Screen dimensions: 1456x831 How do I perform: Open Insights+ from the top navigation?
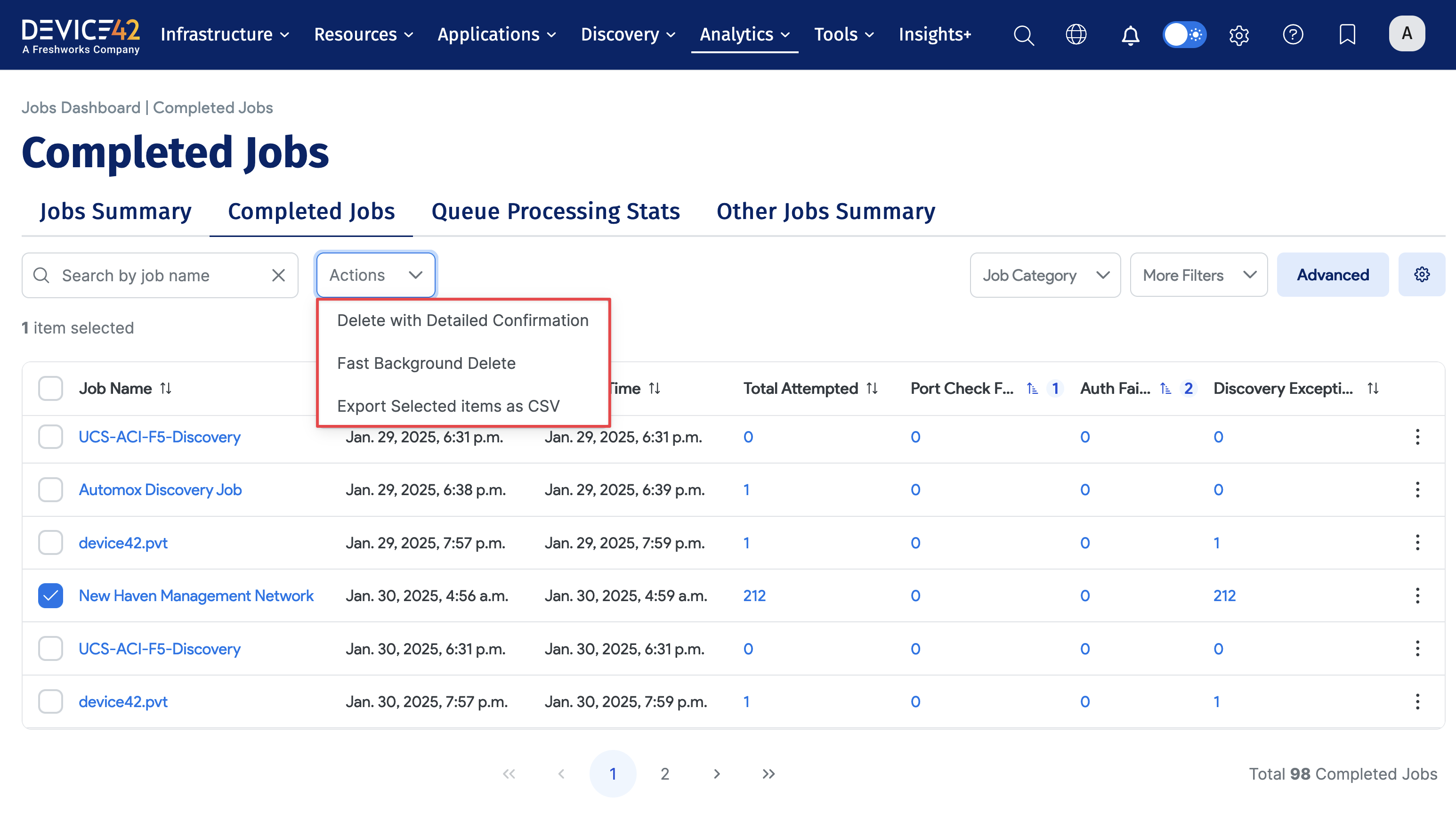pyautogui.click(x=935, y=35)
